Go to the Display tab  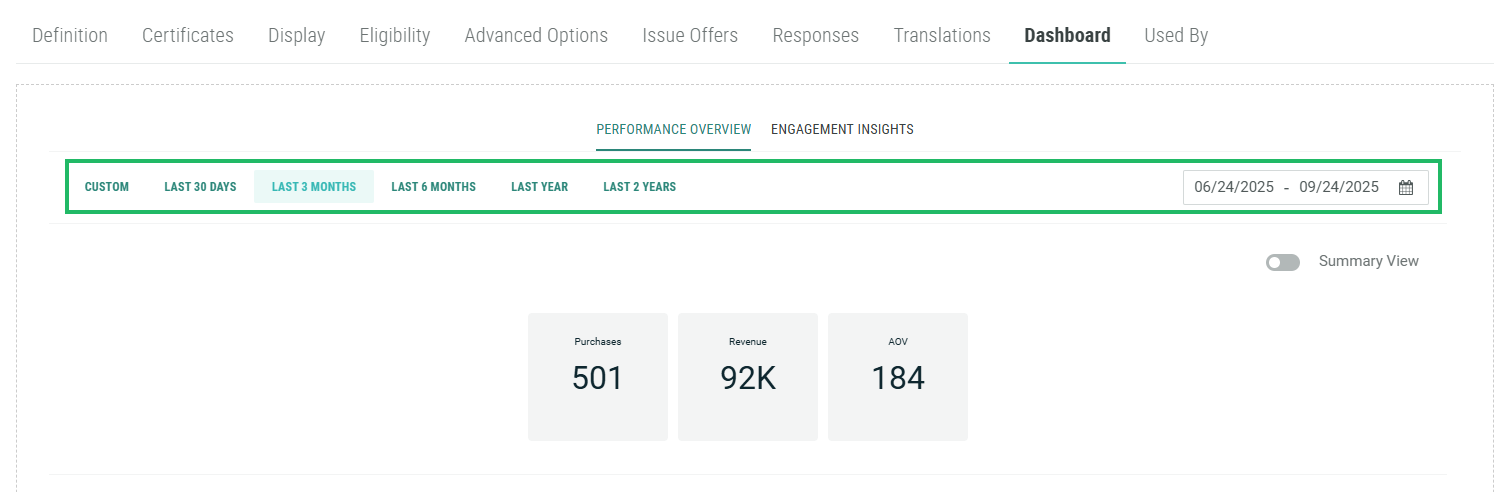[x=296, y=36]
